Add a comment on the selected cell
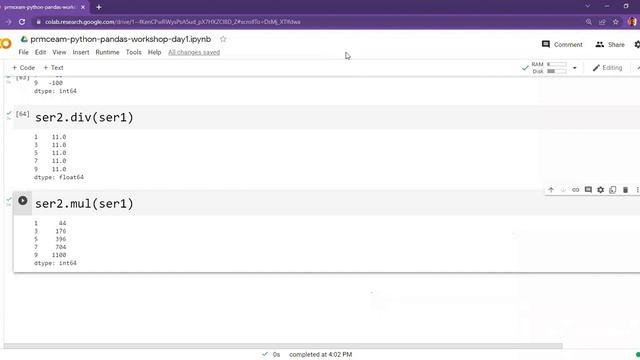The image size is (640, 360). (x=588, y=190)
